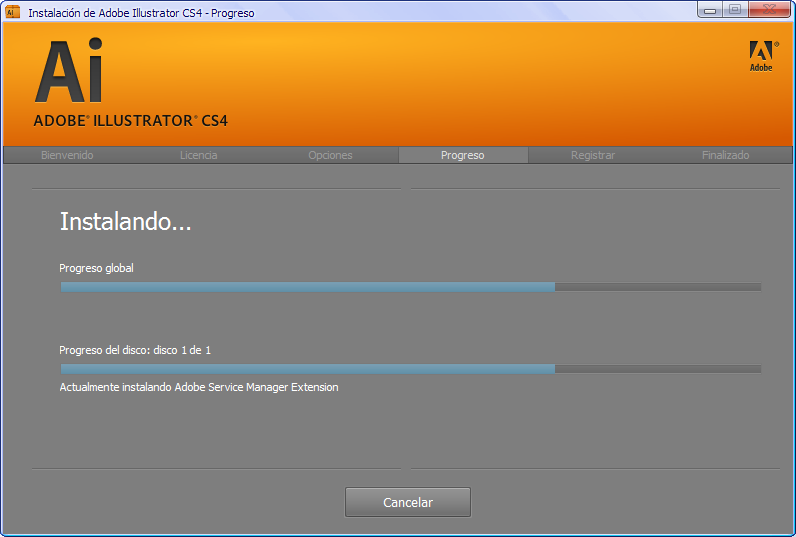Close the installer window
This screenshot has height=537, width=796.
coord(769,10)
